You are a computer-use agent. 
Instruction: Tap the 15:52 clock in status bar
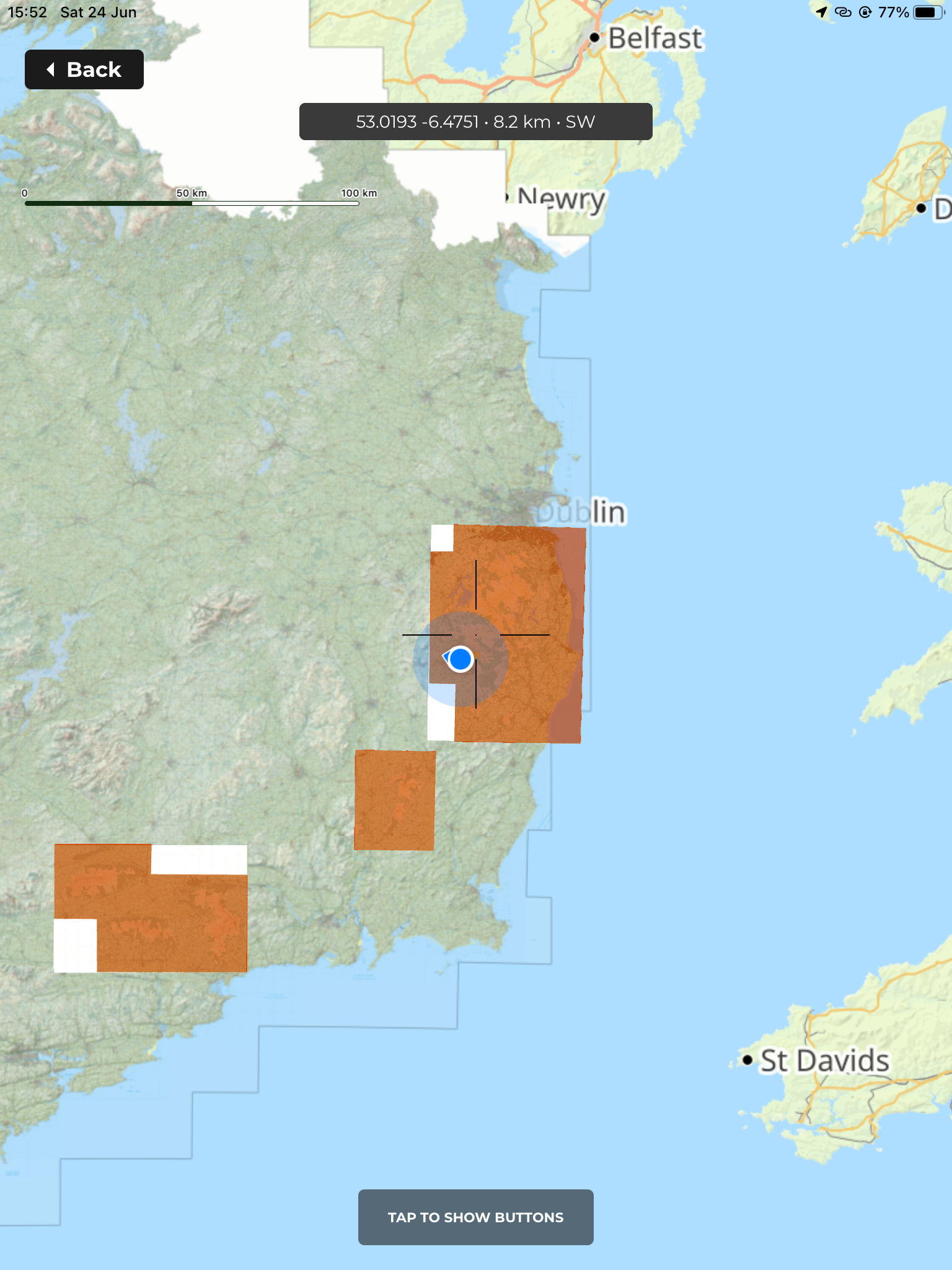click(x=27, y=12)
